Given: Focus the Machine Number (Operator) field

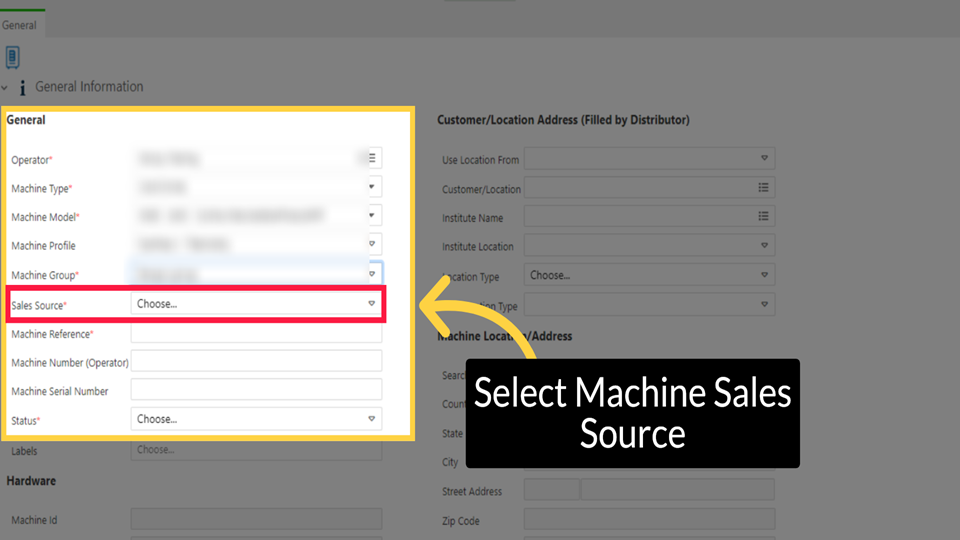Looking at the screenshot, I should [256, 362].
